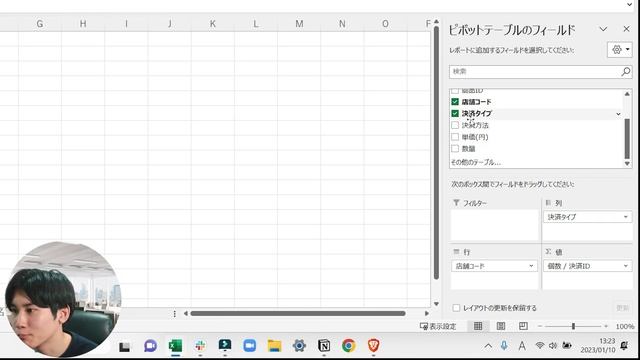The height and width of the screenshot is (360, 640).
Task: Open その他のテーブル link
Action: click(476, 162)
